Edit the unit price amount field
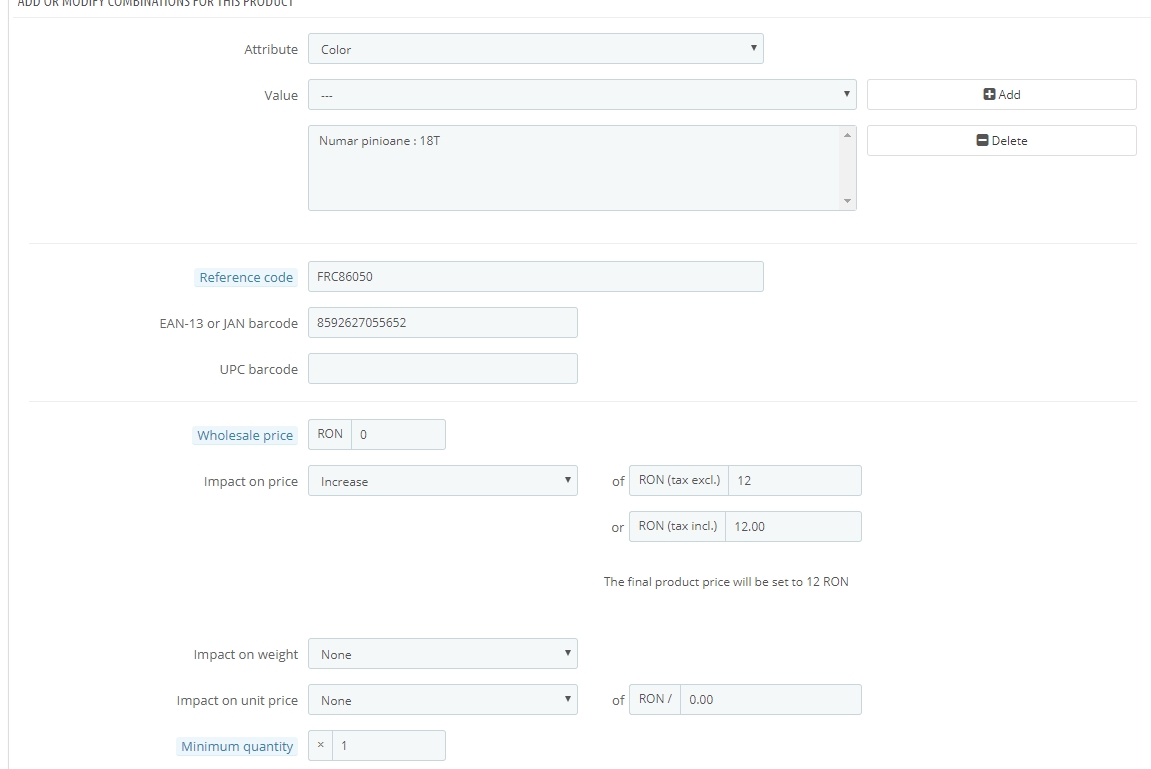 (x=770, y=700)
